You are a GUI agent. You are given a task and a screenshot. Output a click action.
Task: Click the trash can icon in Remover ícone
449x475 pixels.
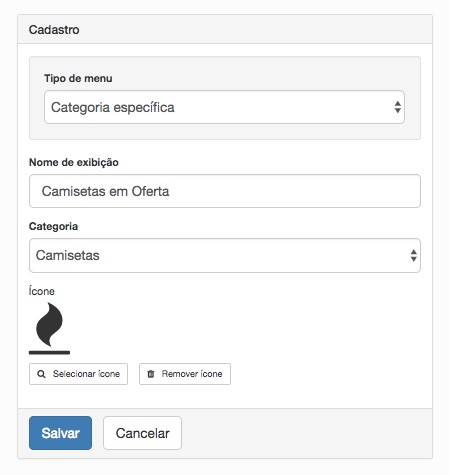(x=151, y=374)
